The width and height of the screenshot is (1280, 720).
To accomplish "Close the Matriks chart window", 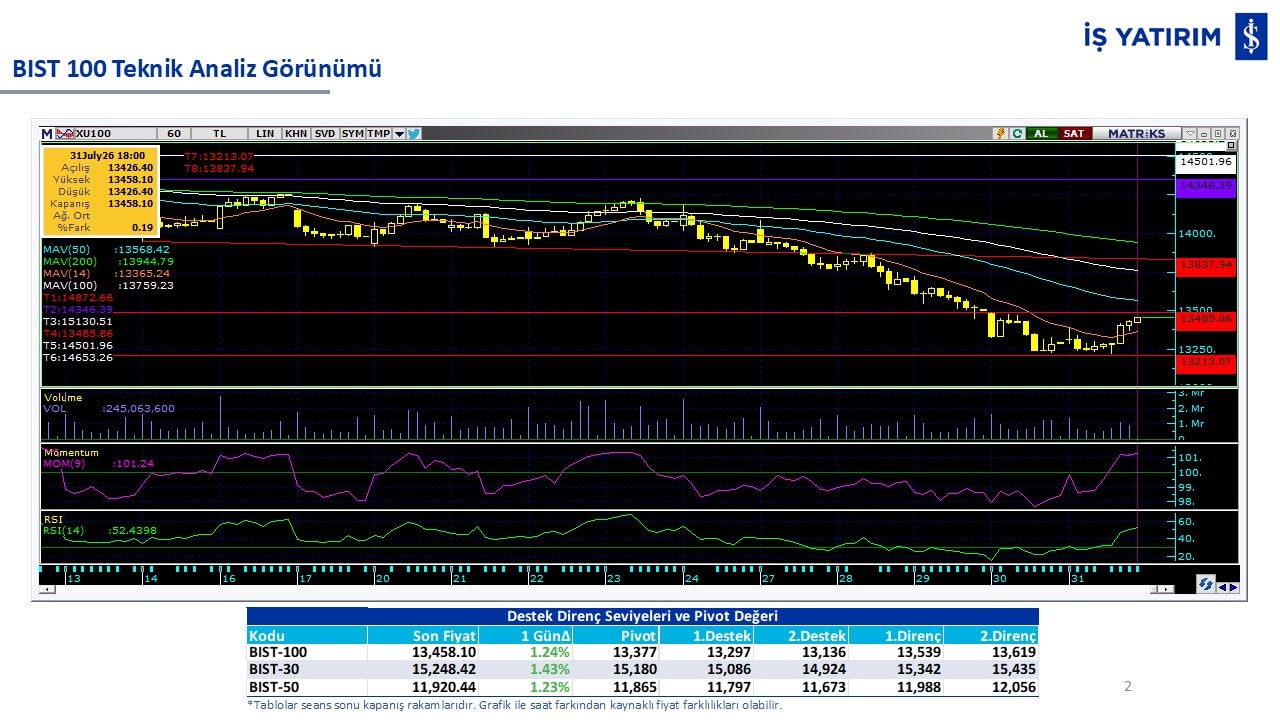I will coord(1232,133).
